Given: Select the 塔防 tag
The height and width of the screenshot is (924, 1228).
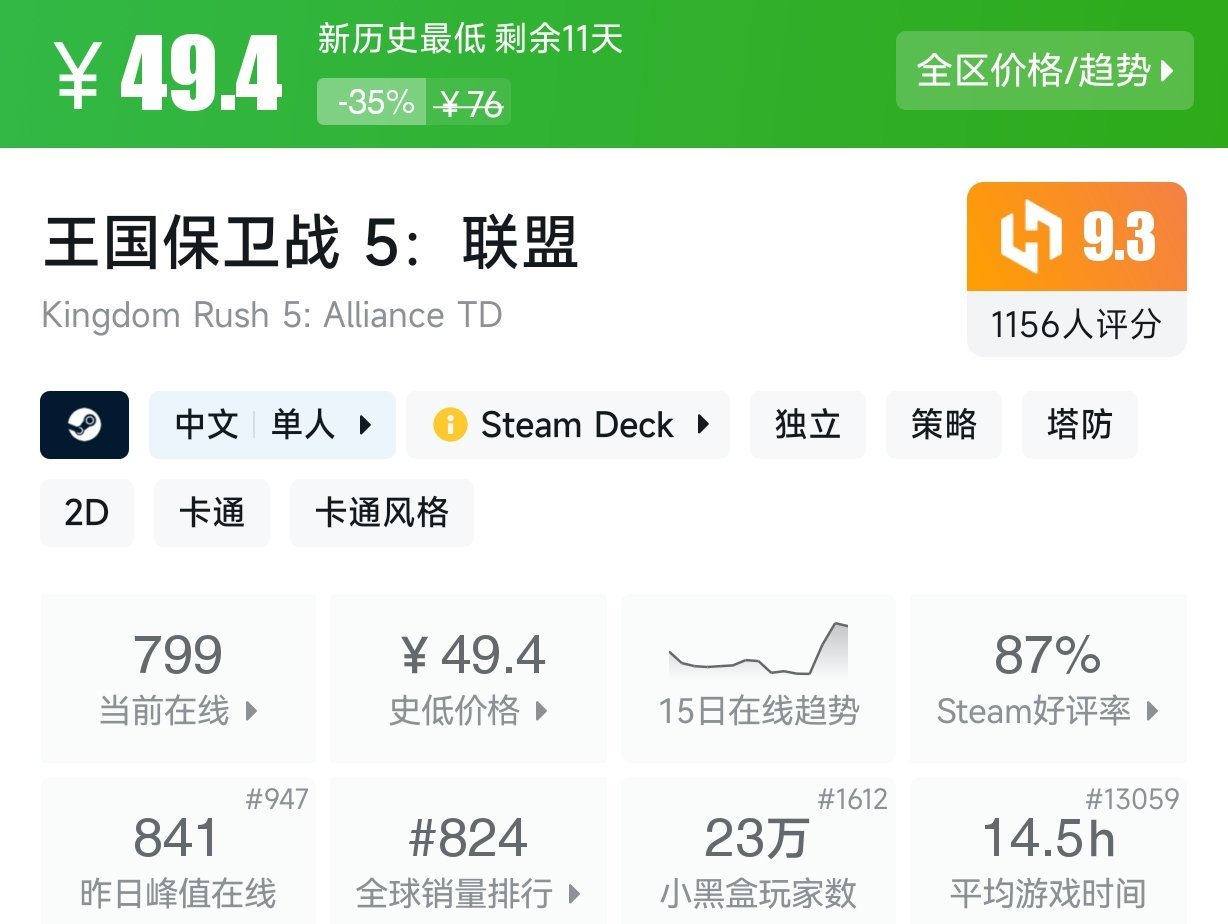Looking at the screenshot, I should pyautogui.click(x=1080, y=425).
